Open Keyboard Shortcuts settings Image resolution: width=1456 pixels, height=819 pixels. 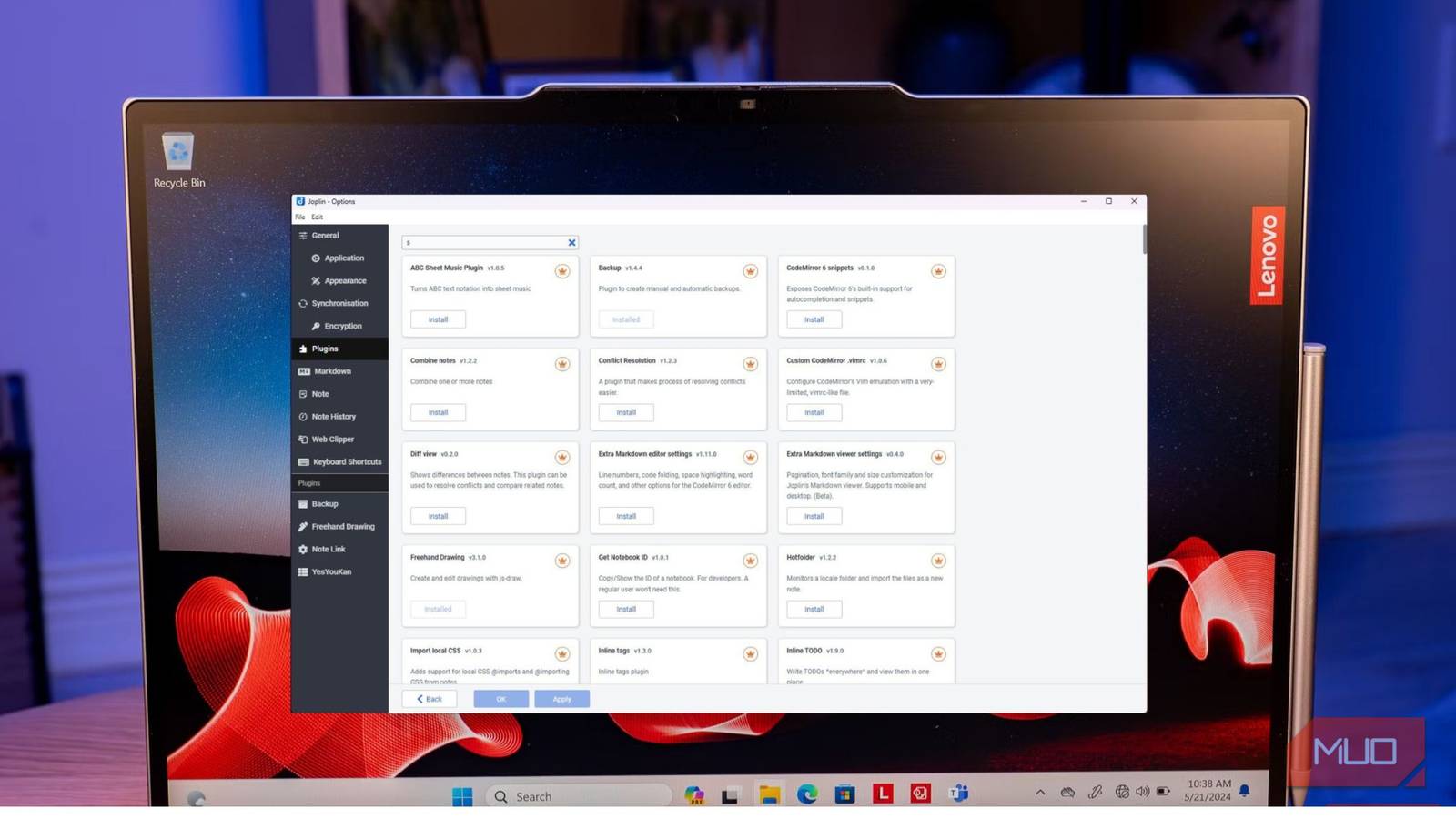344,461
